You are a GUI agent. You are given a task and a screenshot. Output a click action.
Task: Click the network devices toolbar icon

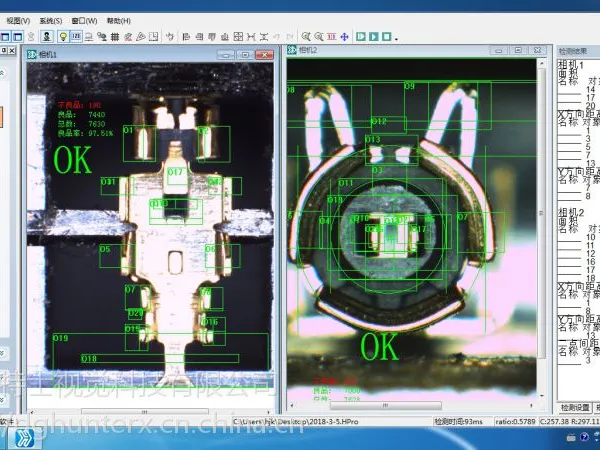pyautogui.click(x=102, y=37)
